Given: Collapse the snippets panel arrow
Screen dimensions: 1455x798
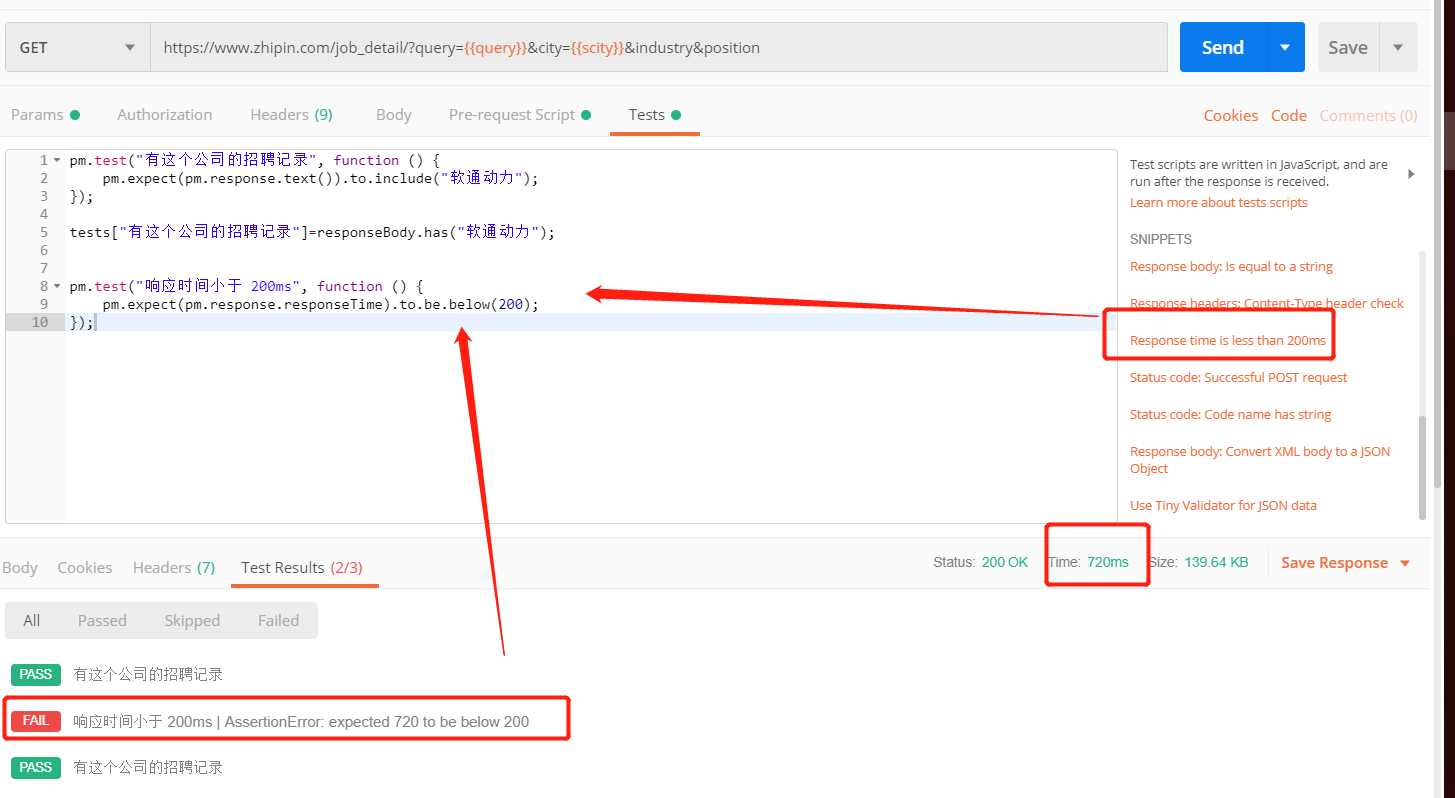Looking at the screenshot, I should (1411, 173).
